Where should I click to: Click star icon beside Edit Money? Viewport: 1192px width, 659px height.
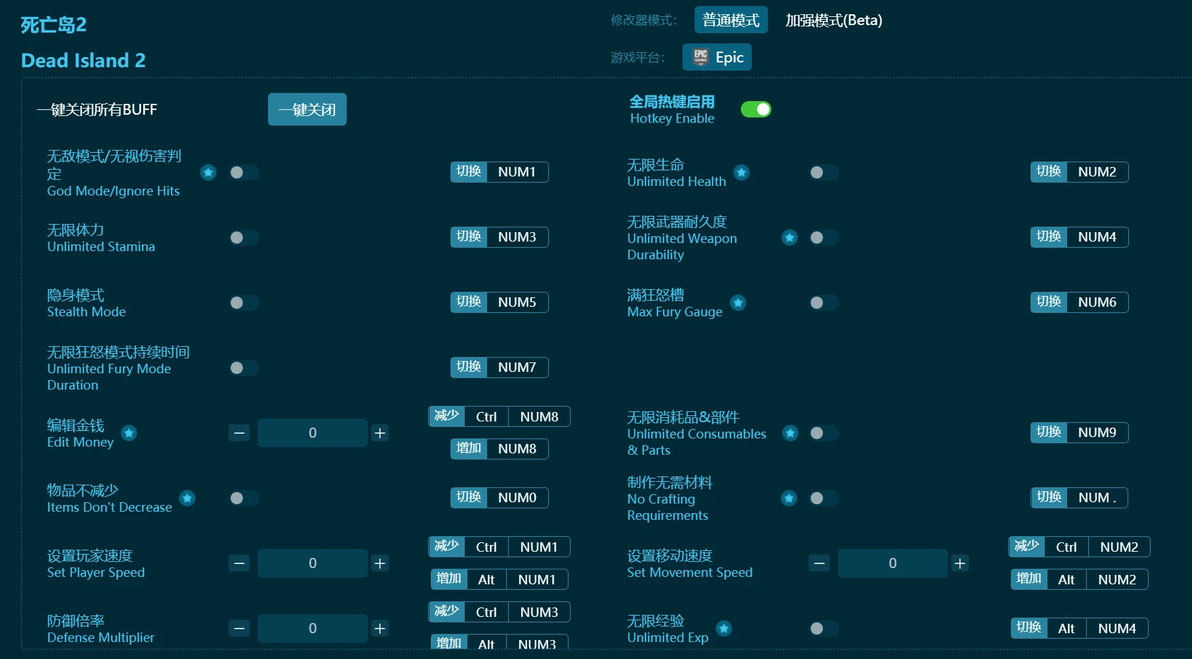(x=129, y=433)
